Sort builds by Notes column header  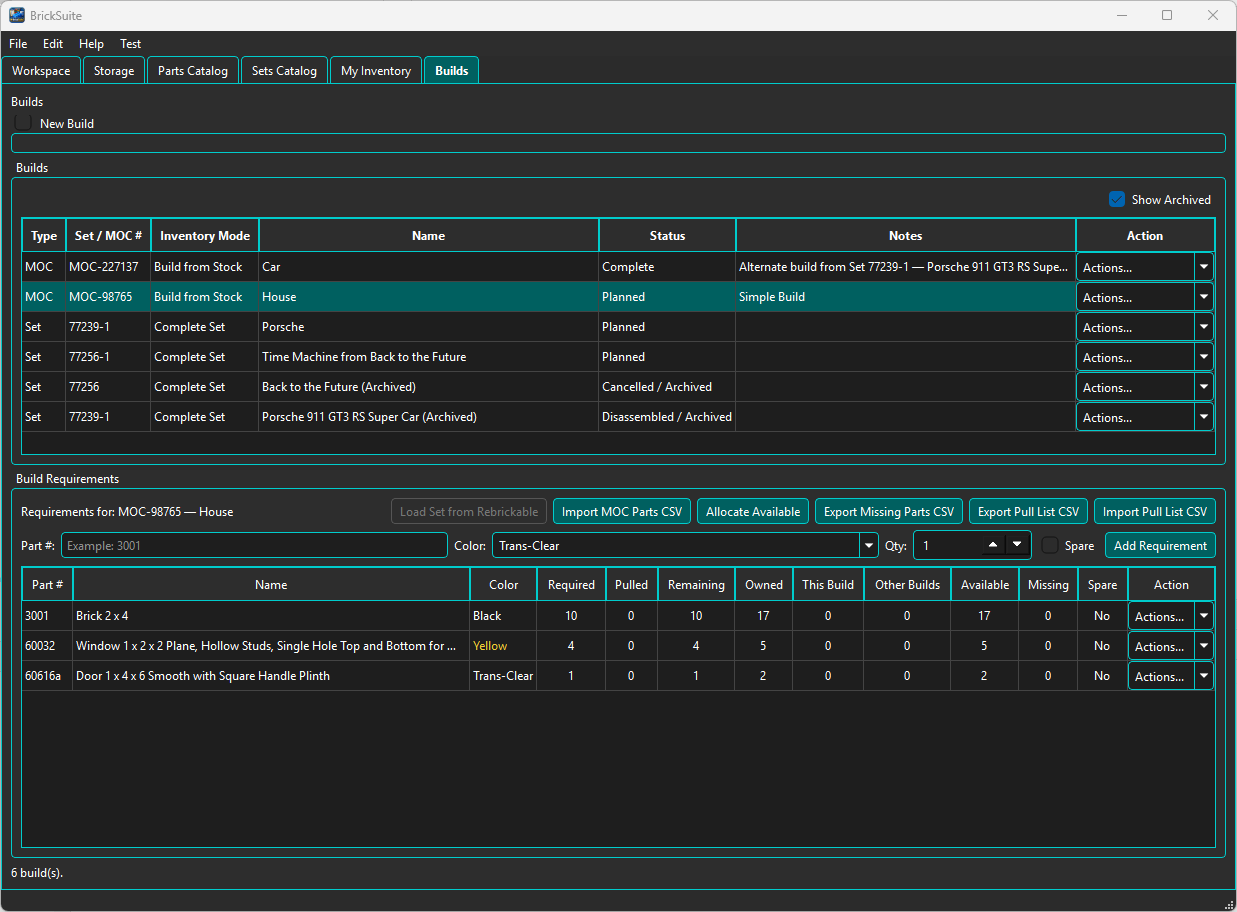[x=906, y=236]
